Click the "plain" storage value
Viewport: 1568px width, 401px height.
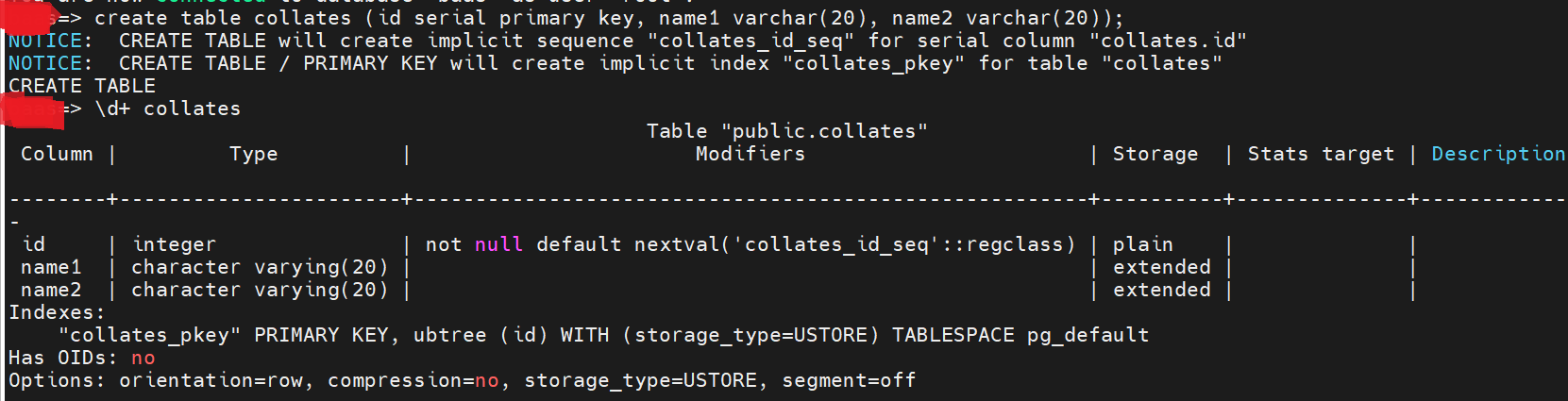(1142, 244)
